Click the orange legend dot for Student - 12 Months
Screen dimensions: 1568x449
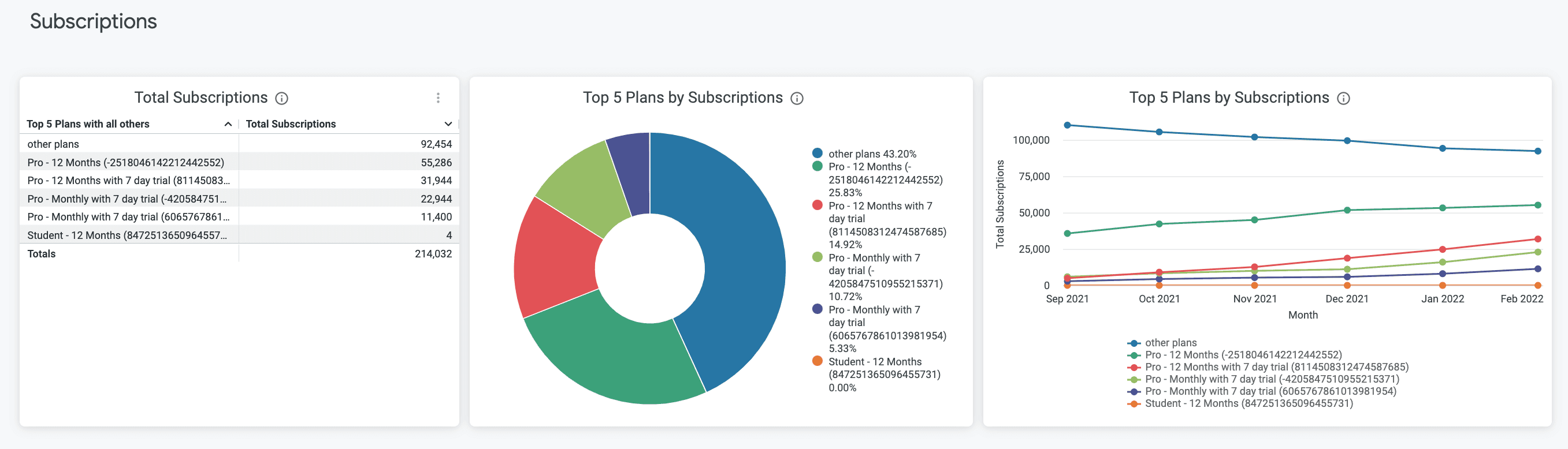[816, 361]
